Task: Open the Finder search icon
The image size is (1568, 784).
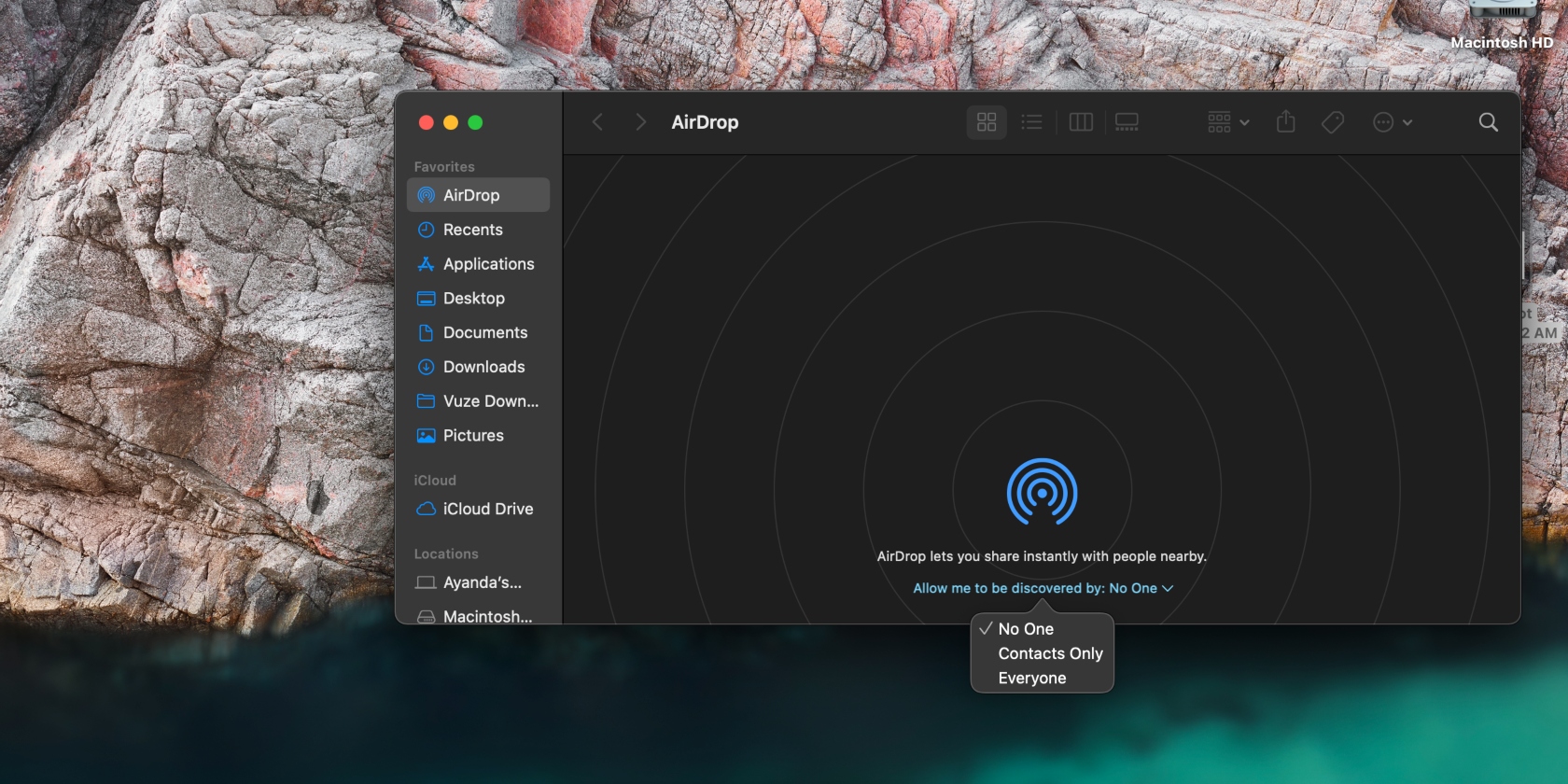Action: (x=1489, y=122)
